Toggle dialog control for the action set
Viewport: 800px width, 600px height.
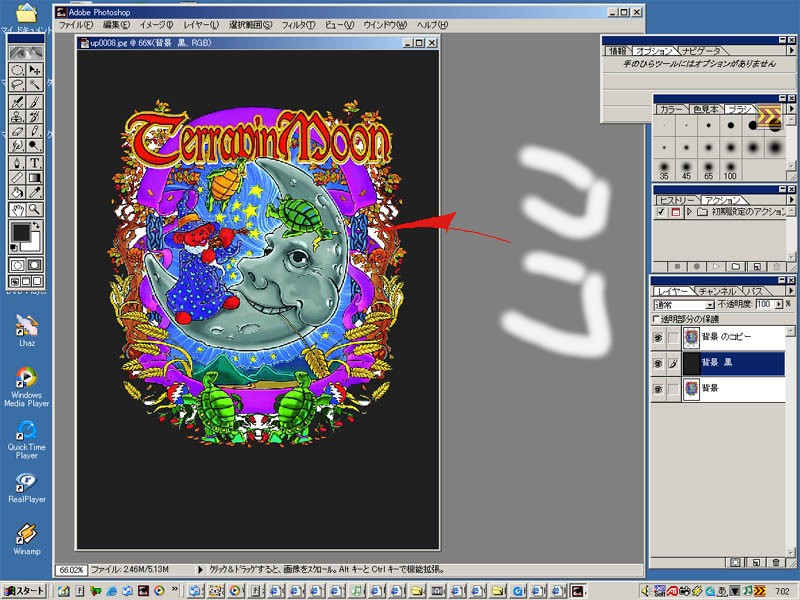[676, 211]
